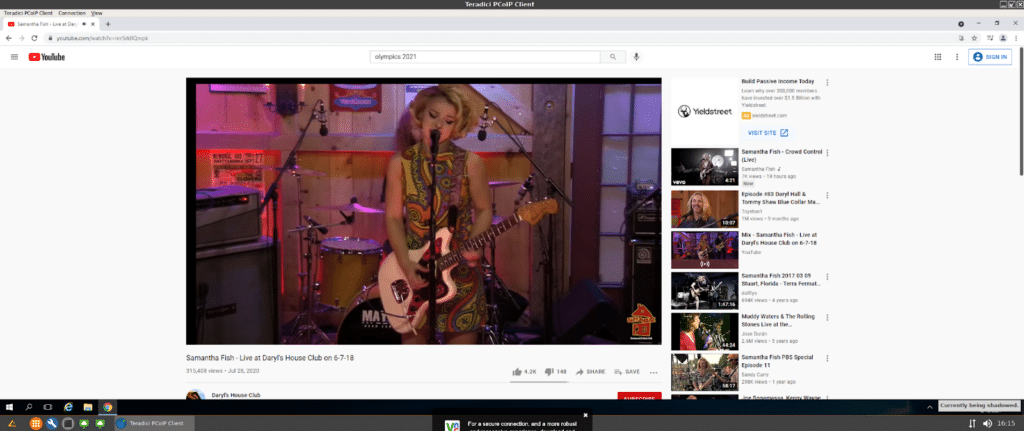Select the Samantha Fish browser tab
The width and height of the screenshot is (1024, 431).
[x=51, y=24]
